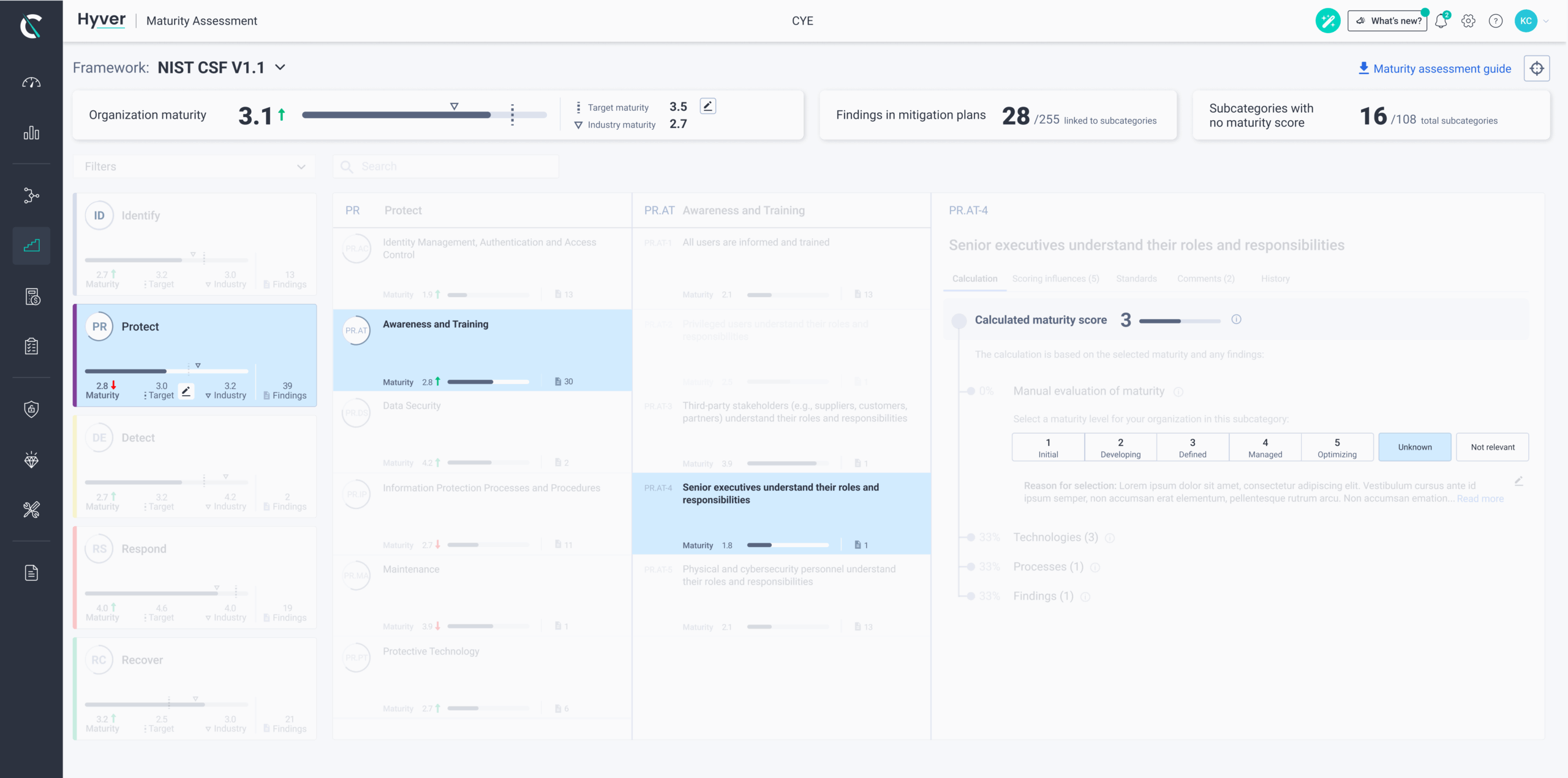Image resolution: width=1568 pixels, height=778 pixels.
Task: Select the Respond function card
Action: [195, 578]
